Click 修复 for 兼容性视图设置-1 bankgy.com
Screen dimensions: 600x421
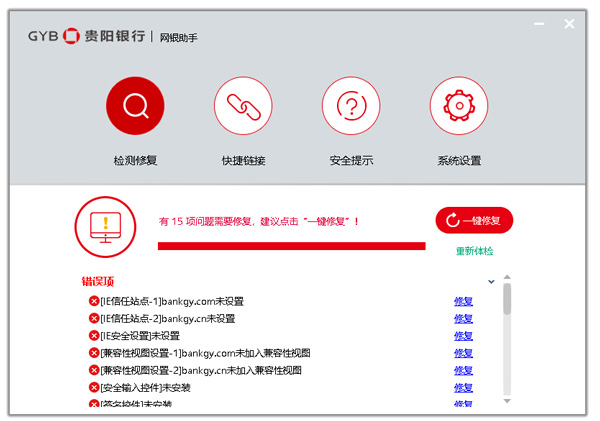tap(463, 353)
